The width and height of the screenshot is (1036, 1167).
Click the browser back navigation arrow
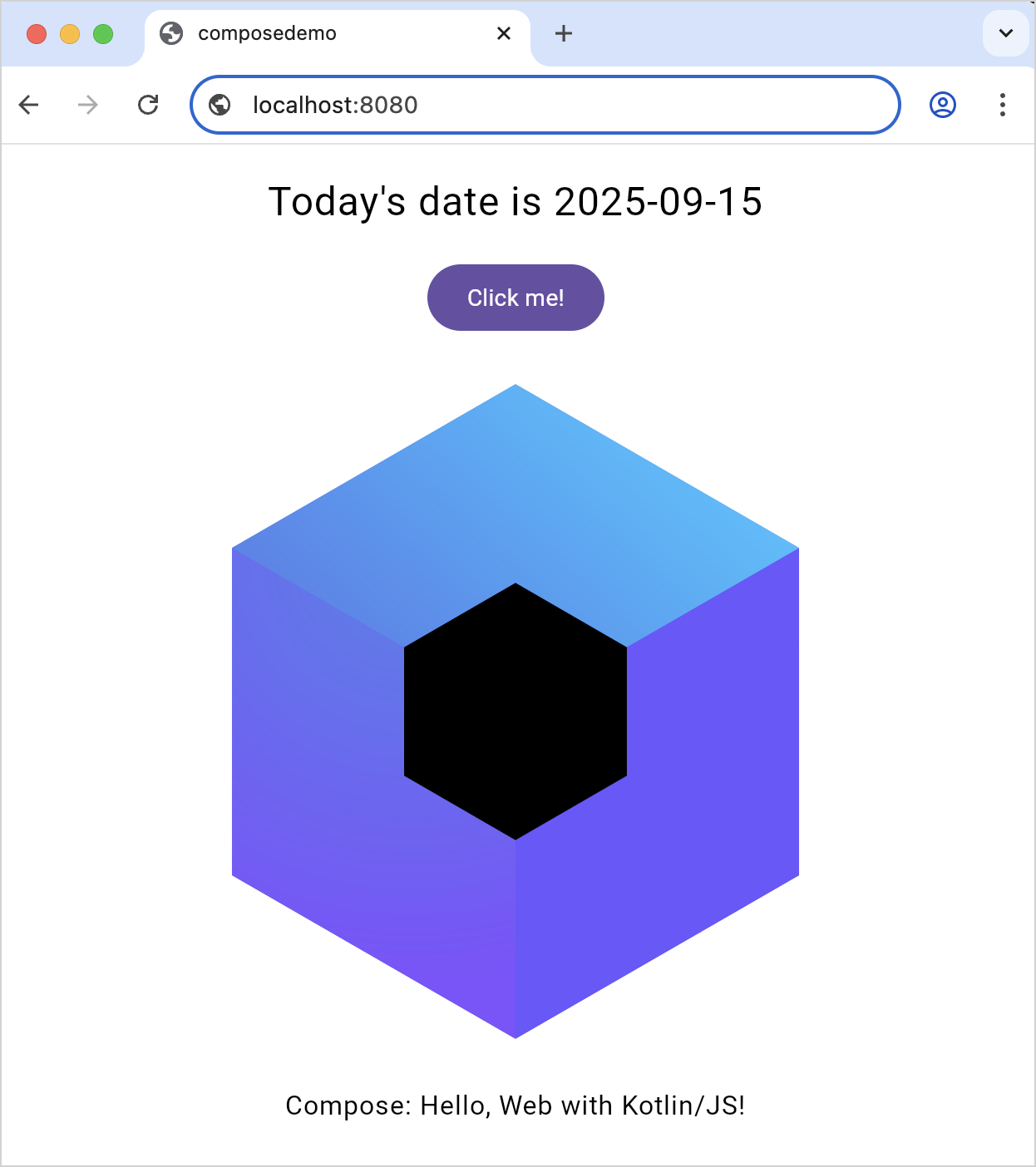click(28, 105)
